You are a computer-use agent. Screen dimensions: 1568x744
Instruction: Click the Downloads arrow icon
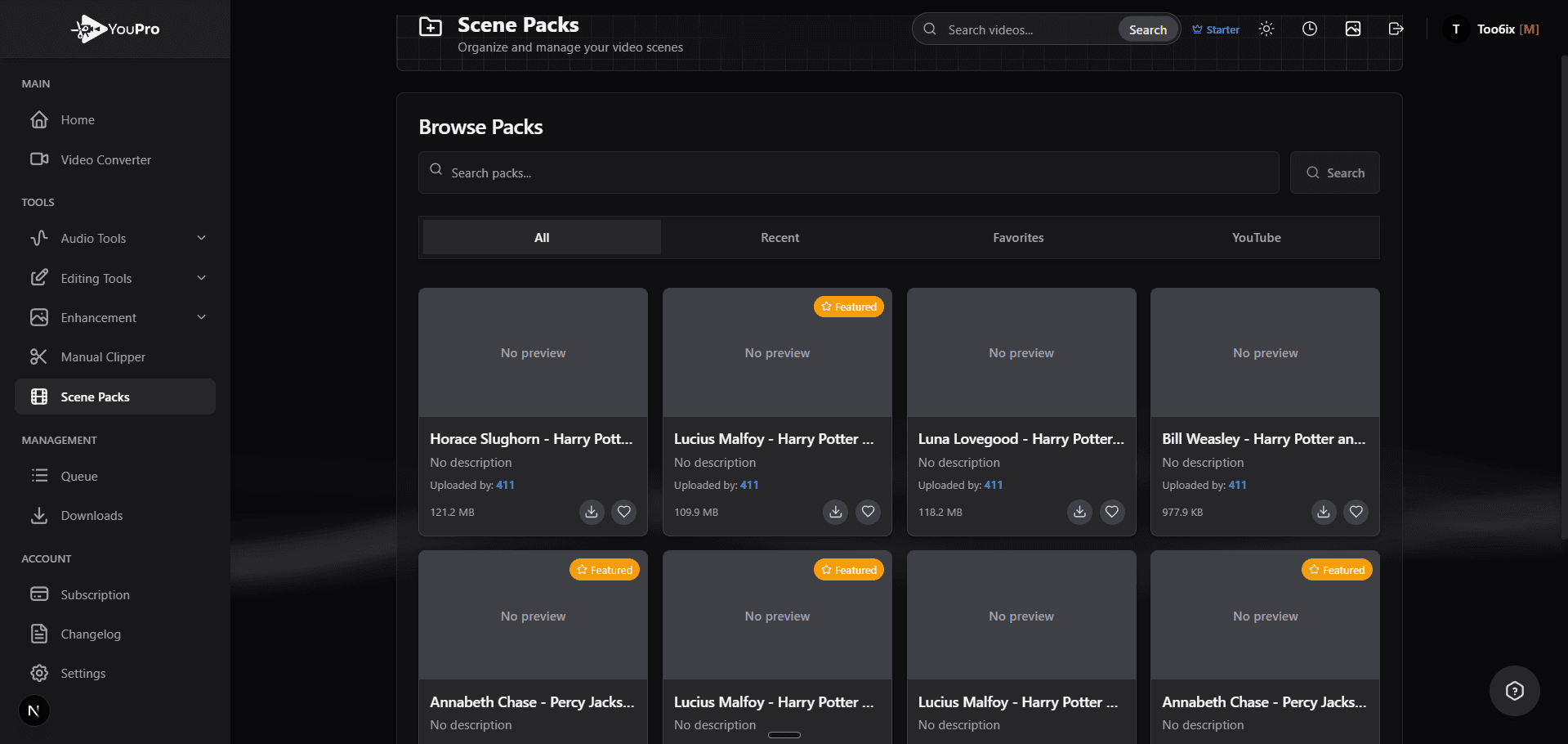(39, 515)
